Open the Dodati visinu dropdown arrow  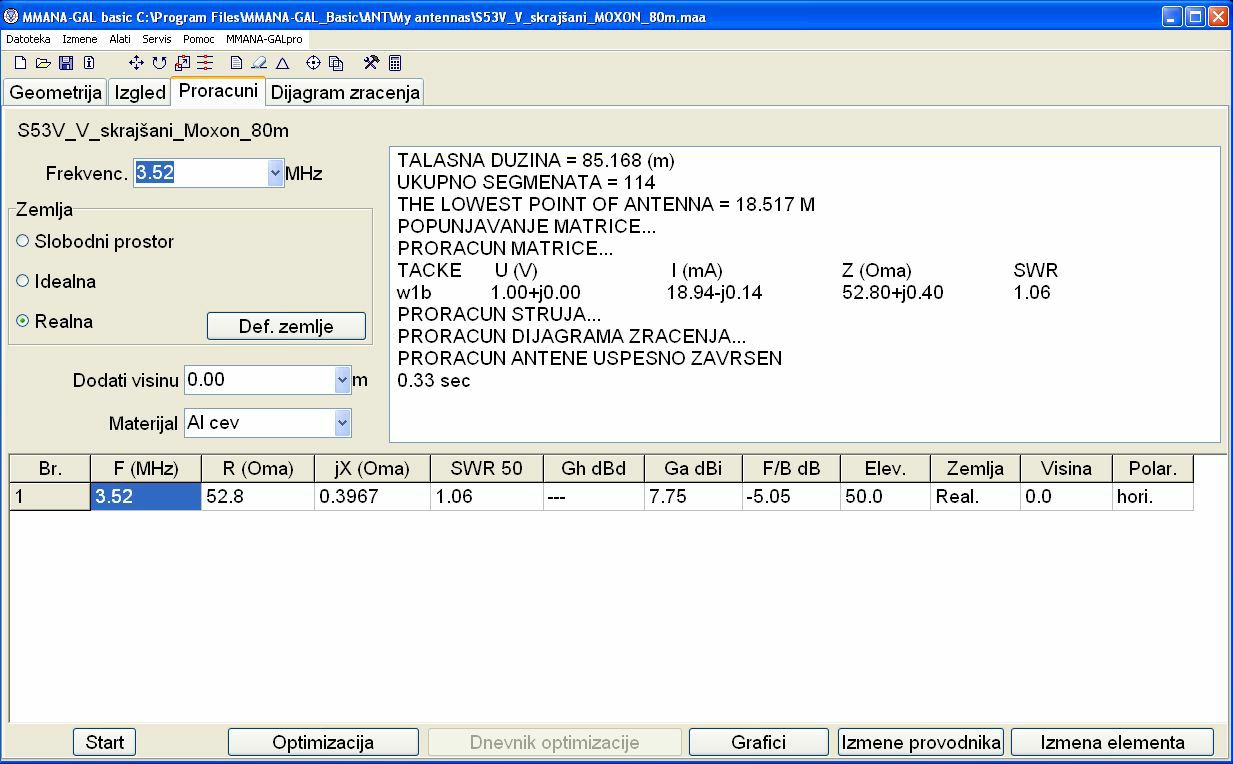343,380
